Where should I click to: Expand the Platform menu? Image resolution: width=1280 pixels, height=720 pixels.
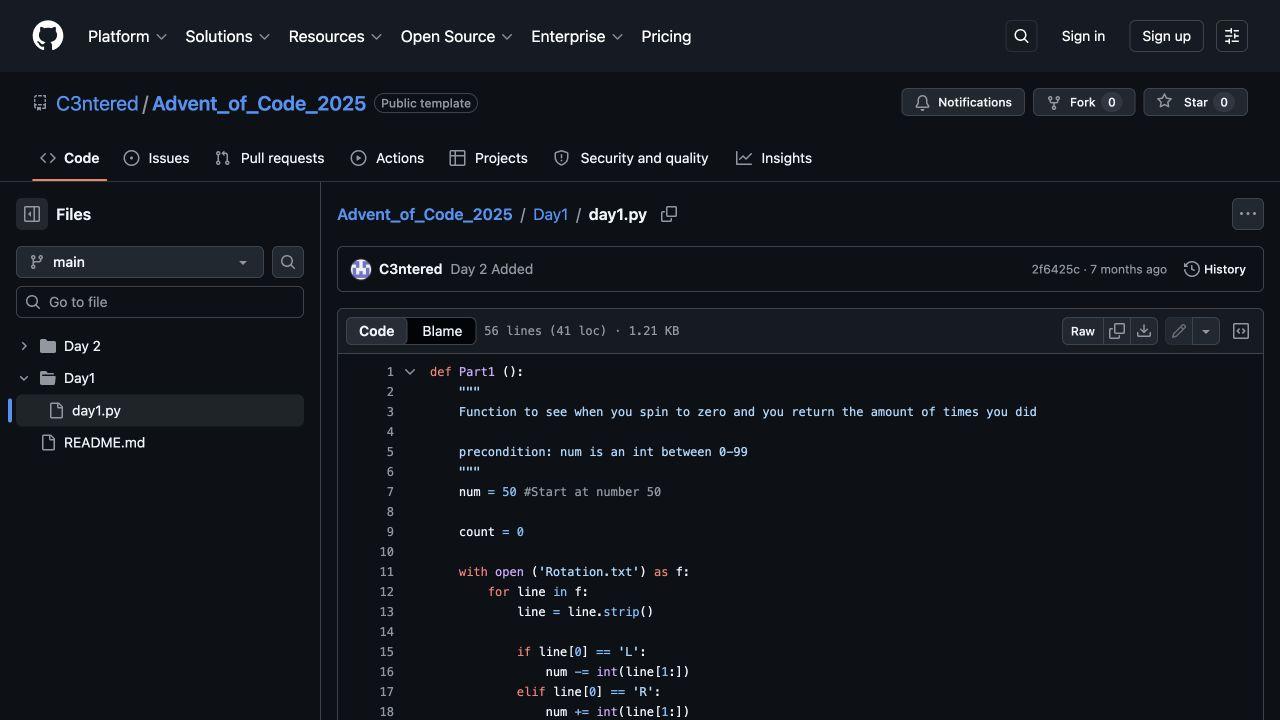tap(127, 36)
